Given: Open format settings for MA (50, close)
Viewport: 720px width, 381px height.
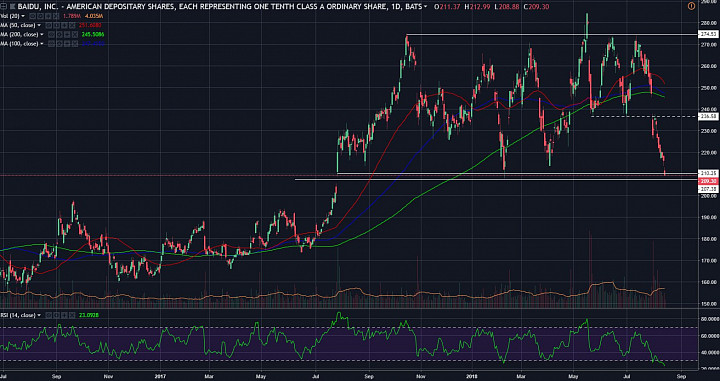Looking at the screenshot, I should pyautogui.click(x=56, y=25).
